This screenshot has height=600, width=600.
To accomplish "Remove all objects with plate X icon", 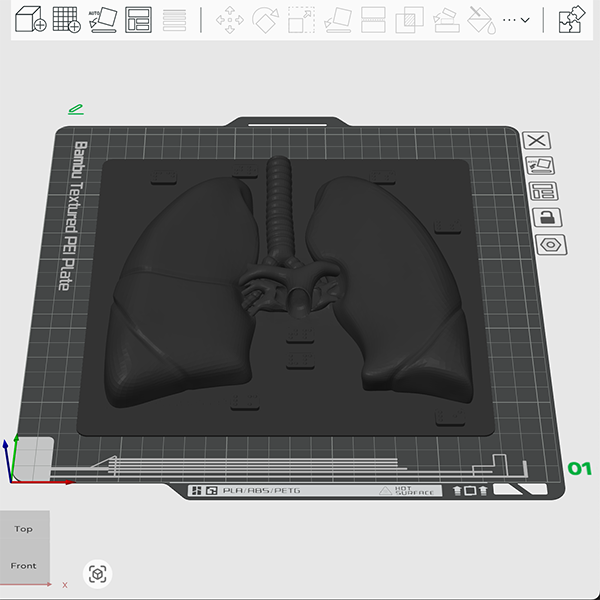I will point(537,140).
